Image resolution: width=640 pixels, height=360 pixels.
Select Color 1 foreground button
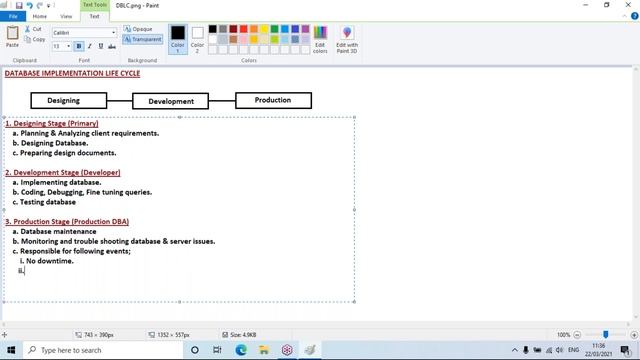pos(178,39)
